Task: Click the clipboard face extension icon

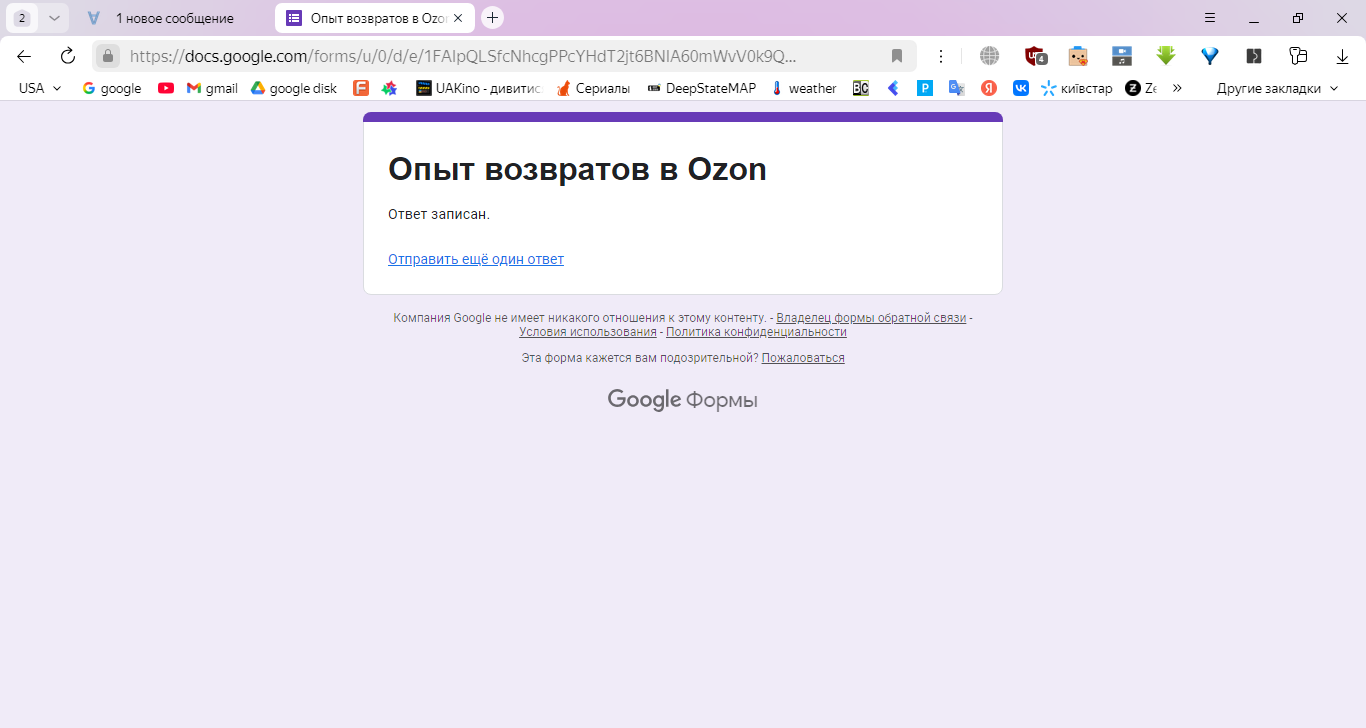Action: (x=1078, y=56)
